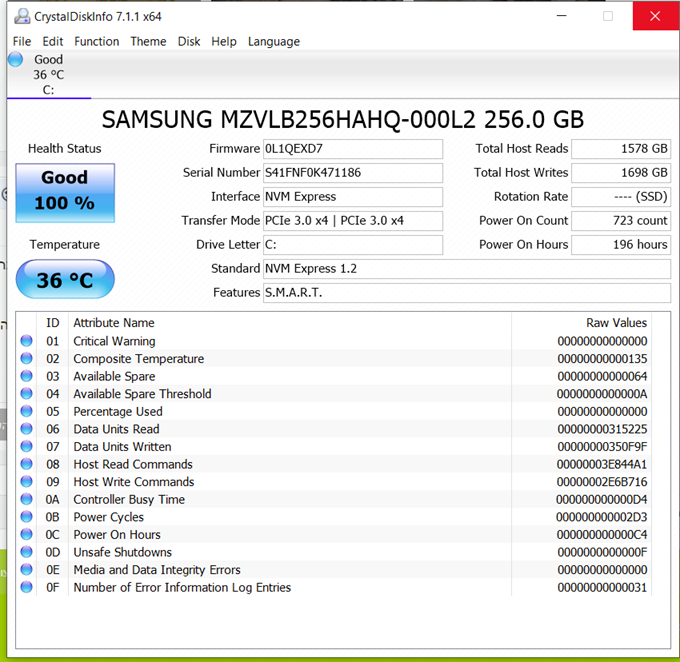Select the C: disk status orb tab
Viewport: 680px width, 662px height.
tap(16, 59)
